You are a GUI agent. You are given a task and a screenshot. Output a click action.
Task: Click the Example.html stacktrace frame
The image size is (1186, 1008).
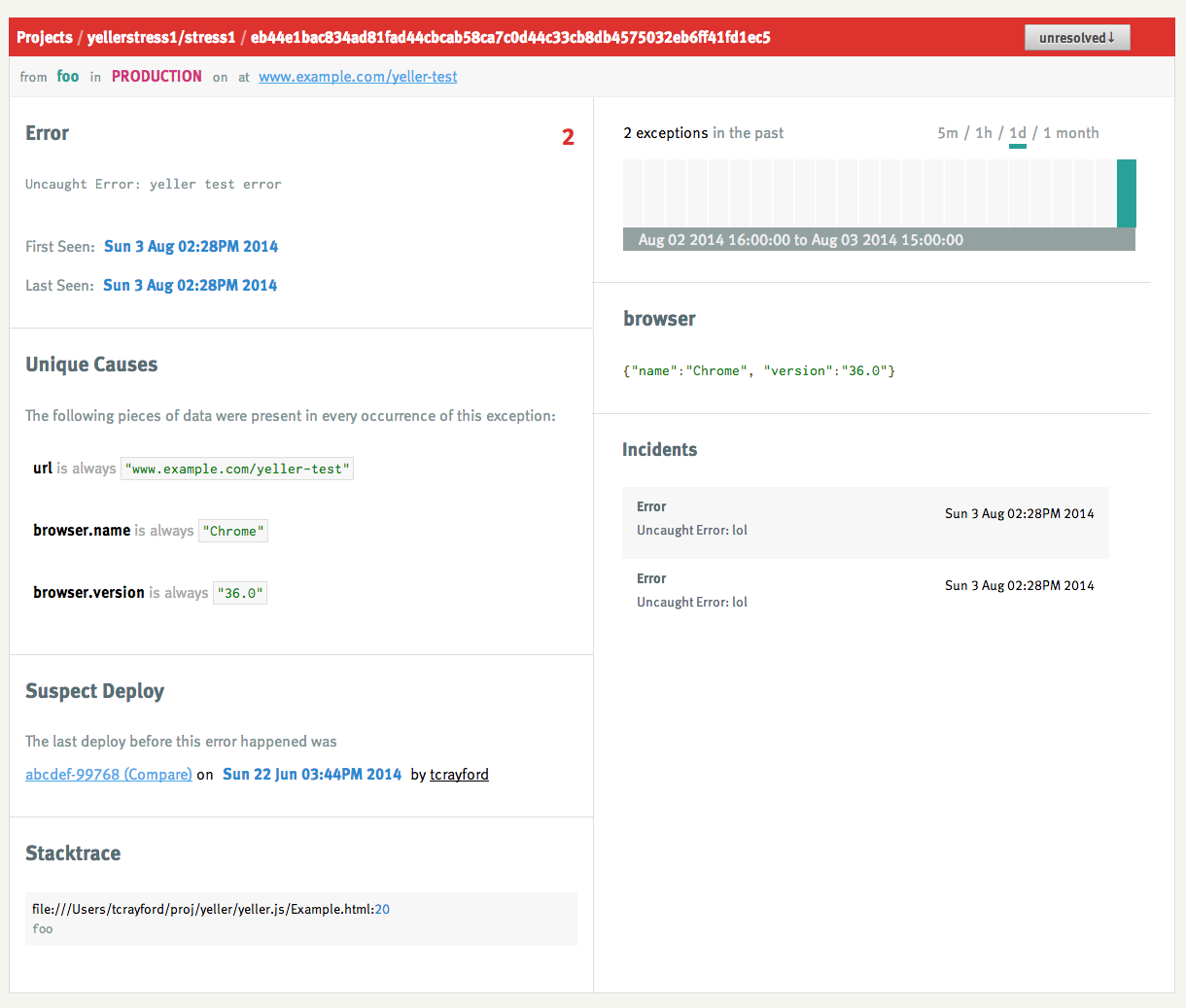[210, 910]
